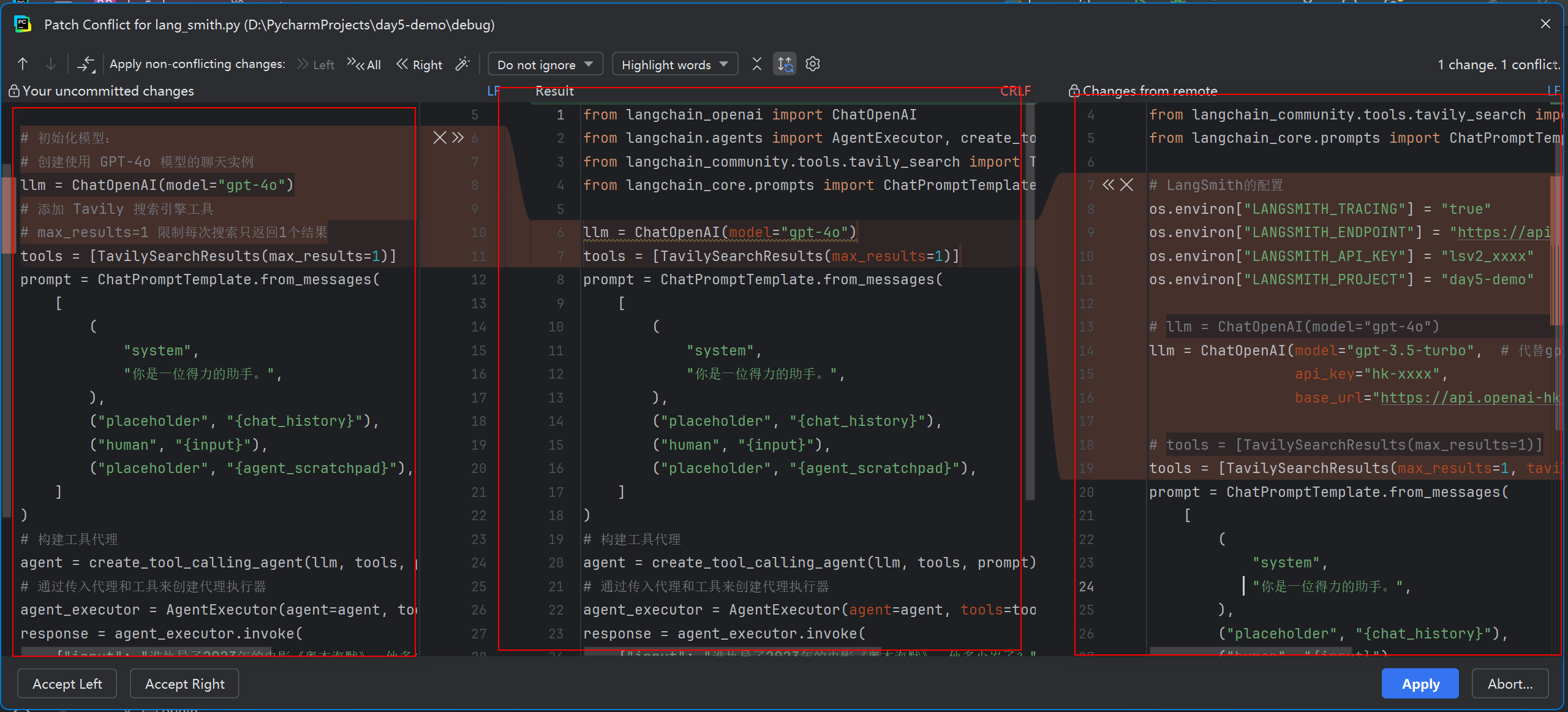The width and height of the screenshot is (1568, 712).
Task: Click commented '# llm = ChatOpenAI' line in remote pane
Action: pos(1294,327)
